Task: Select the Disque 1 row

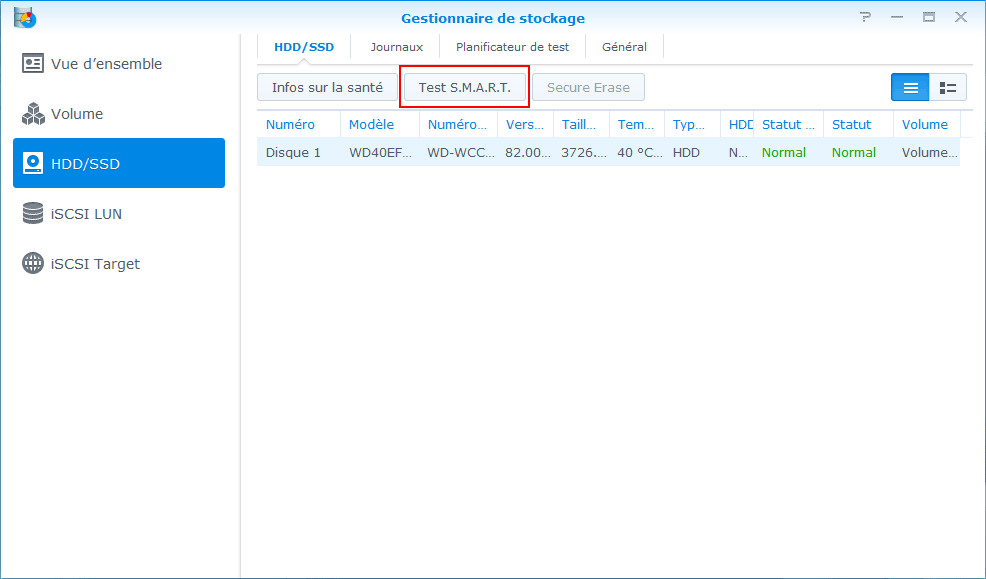Action: pyautogui.click(x=293, y=153)
